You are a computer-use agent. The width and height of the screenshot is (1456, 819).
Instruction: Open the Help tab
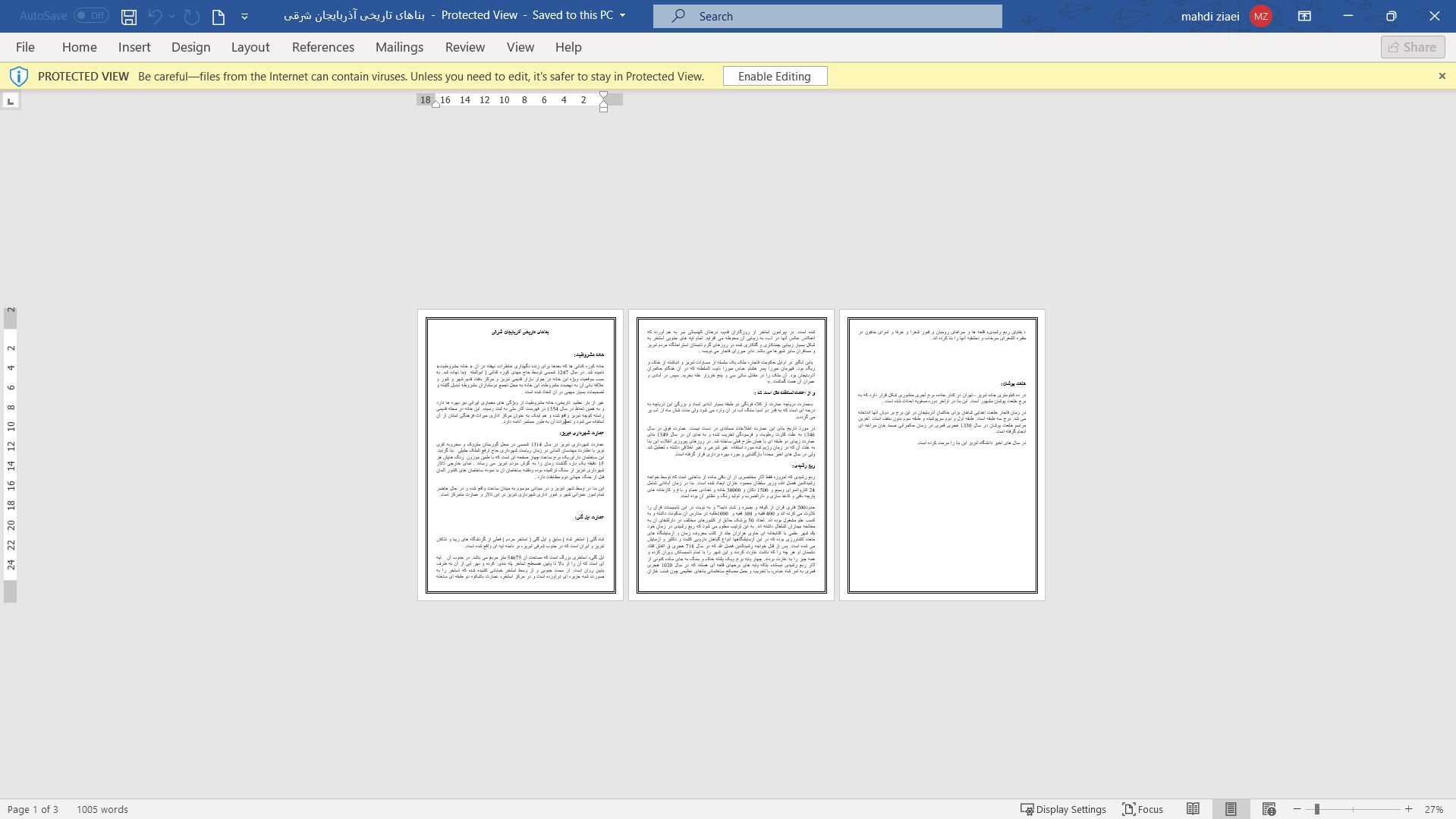click(568, 47)
